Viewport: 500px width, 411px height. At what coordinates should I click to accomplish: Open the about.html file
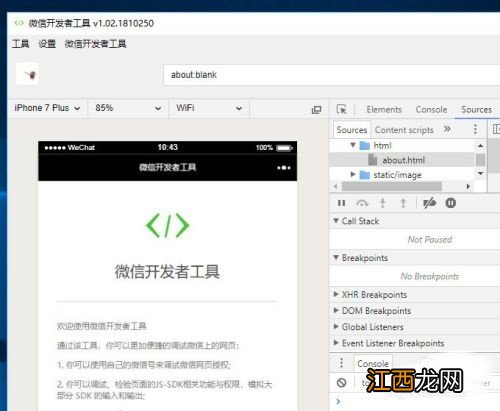[403, 160]
